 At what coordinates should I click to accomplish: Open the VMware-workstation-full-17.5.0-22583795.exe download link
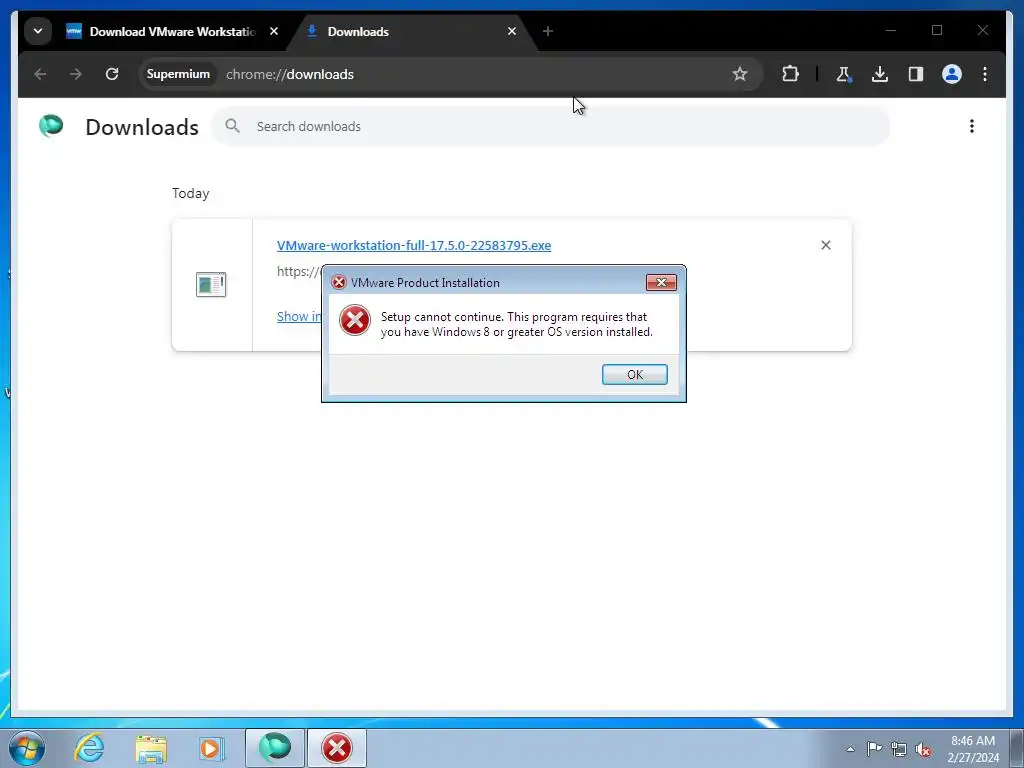(413, 246)
